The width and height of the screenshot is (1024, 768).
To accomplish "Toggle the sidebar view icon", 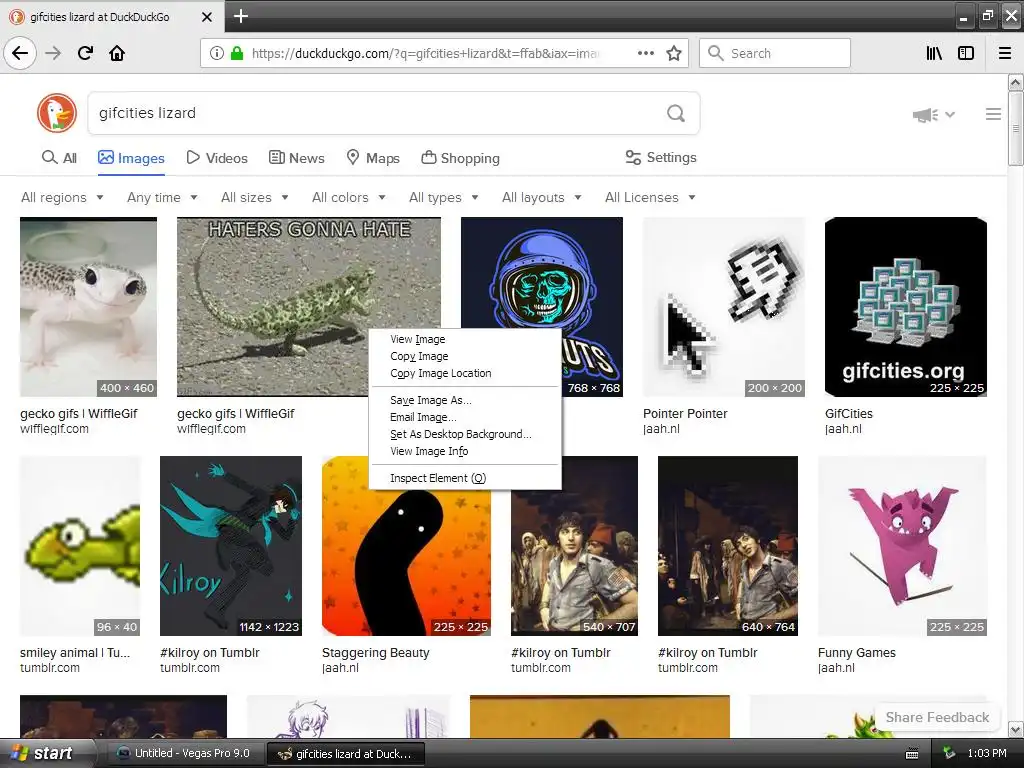I will pos(966,53).
